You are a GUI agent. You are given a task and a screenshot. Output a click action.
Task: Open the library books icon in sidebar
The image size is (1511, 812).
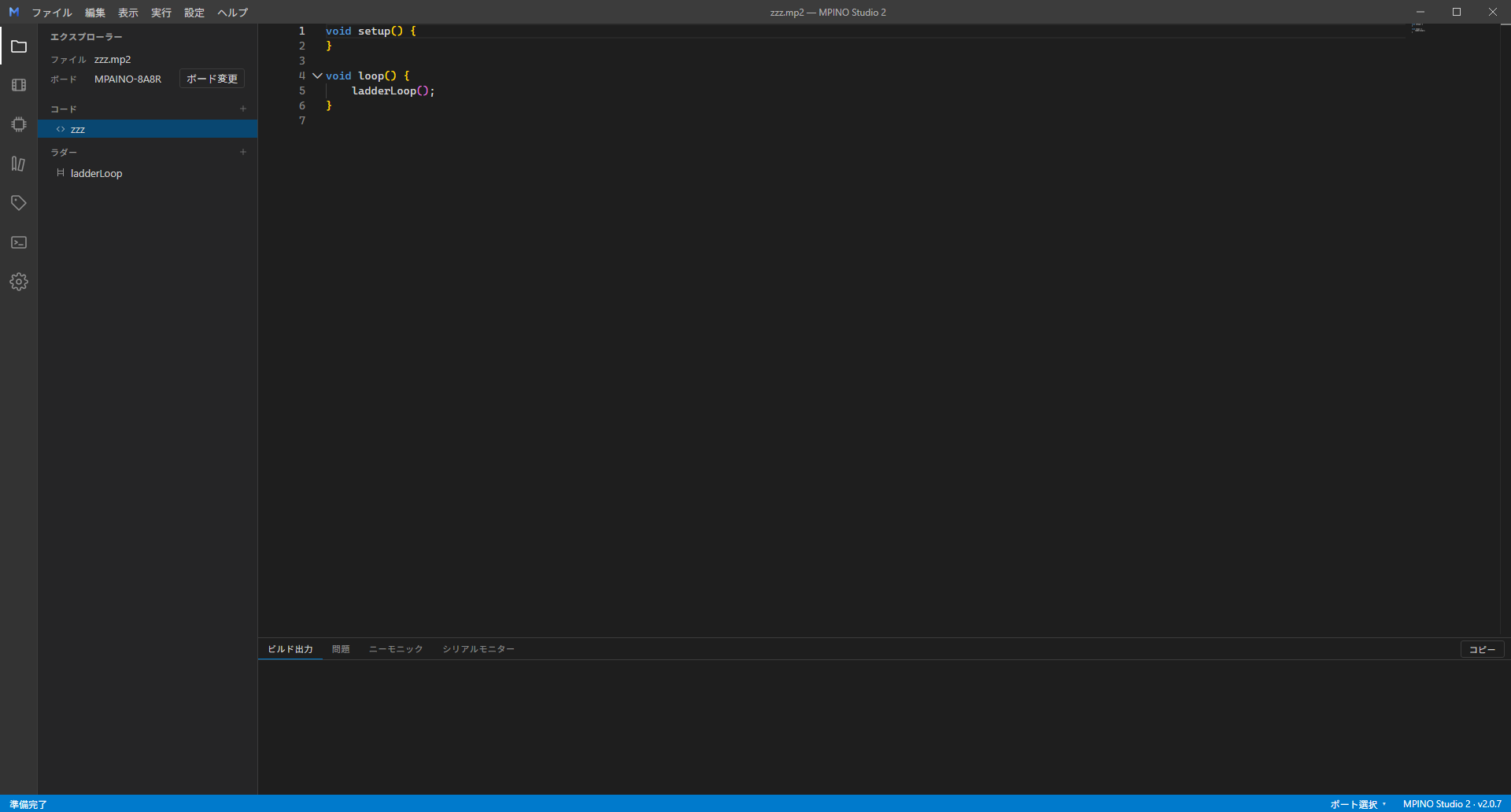click(19, 164)
